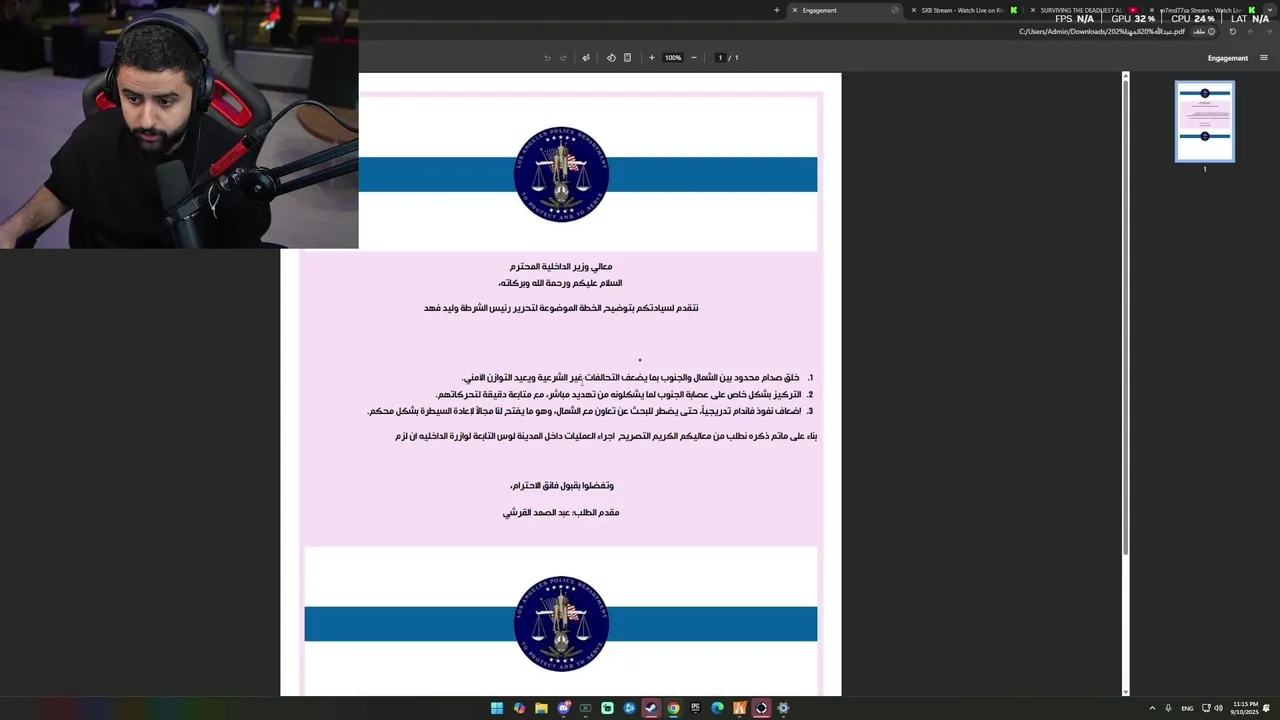Zoom out with the minus button
The width and height of the screenshot is (1280, 720).
(694, 58)
